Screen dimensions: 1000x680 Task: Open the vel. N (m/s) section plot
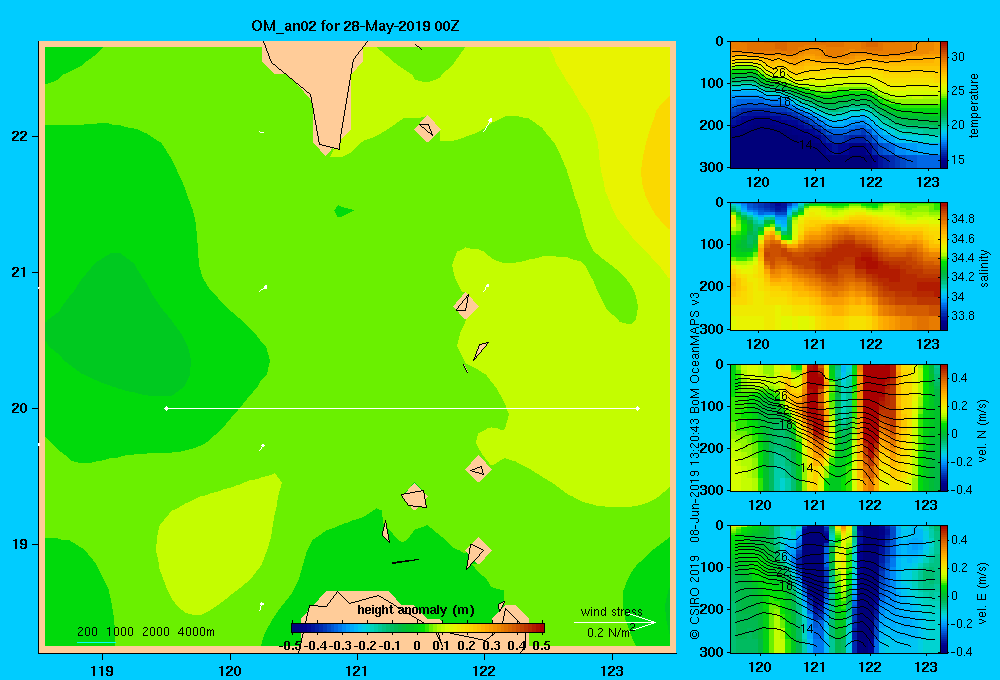[835, 427]
